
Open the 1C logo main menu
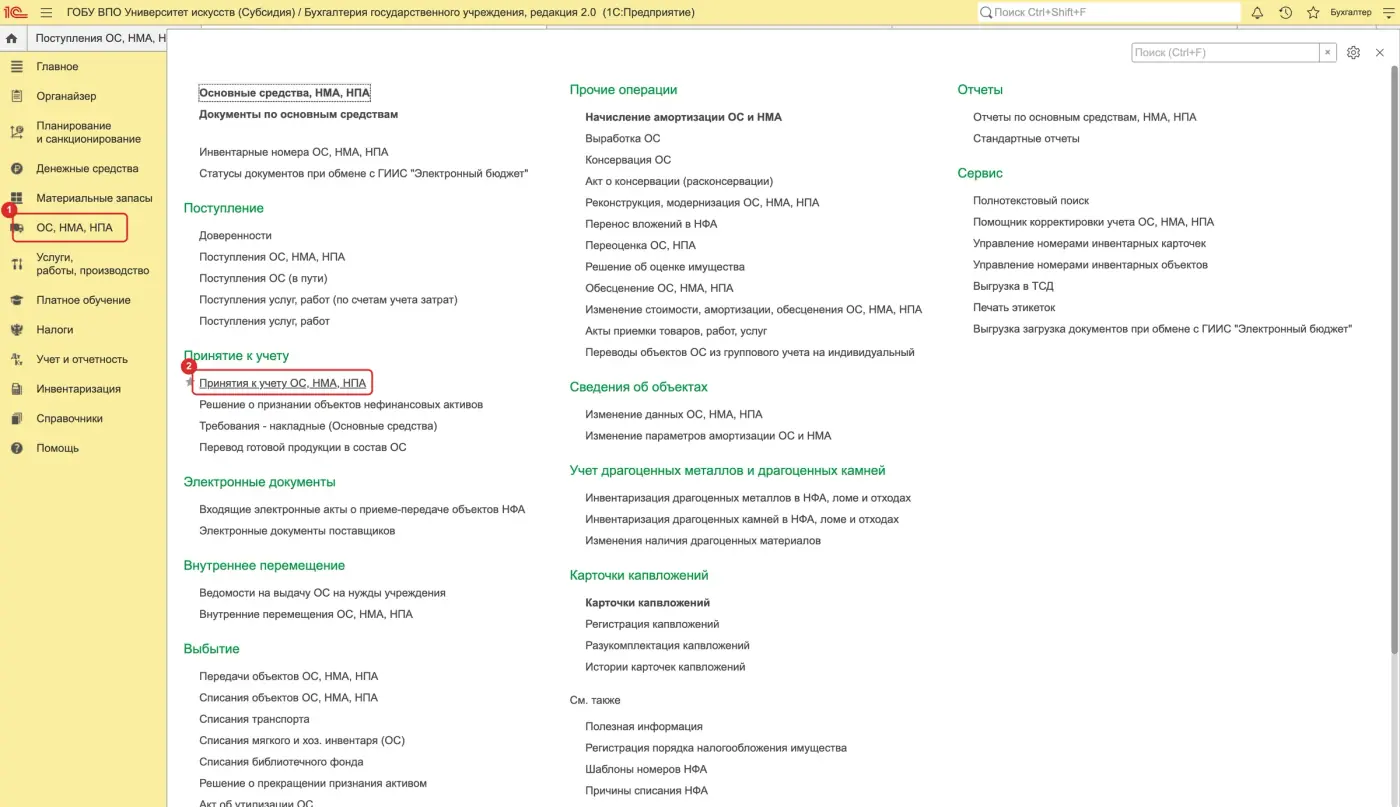15,12
